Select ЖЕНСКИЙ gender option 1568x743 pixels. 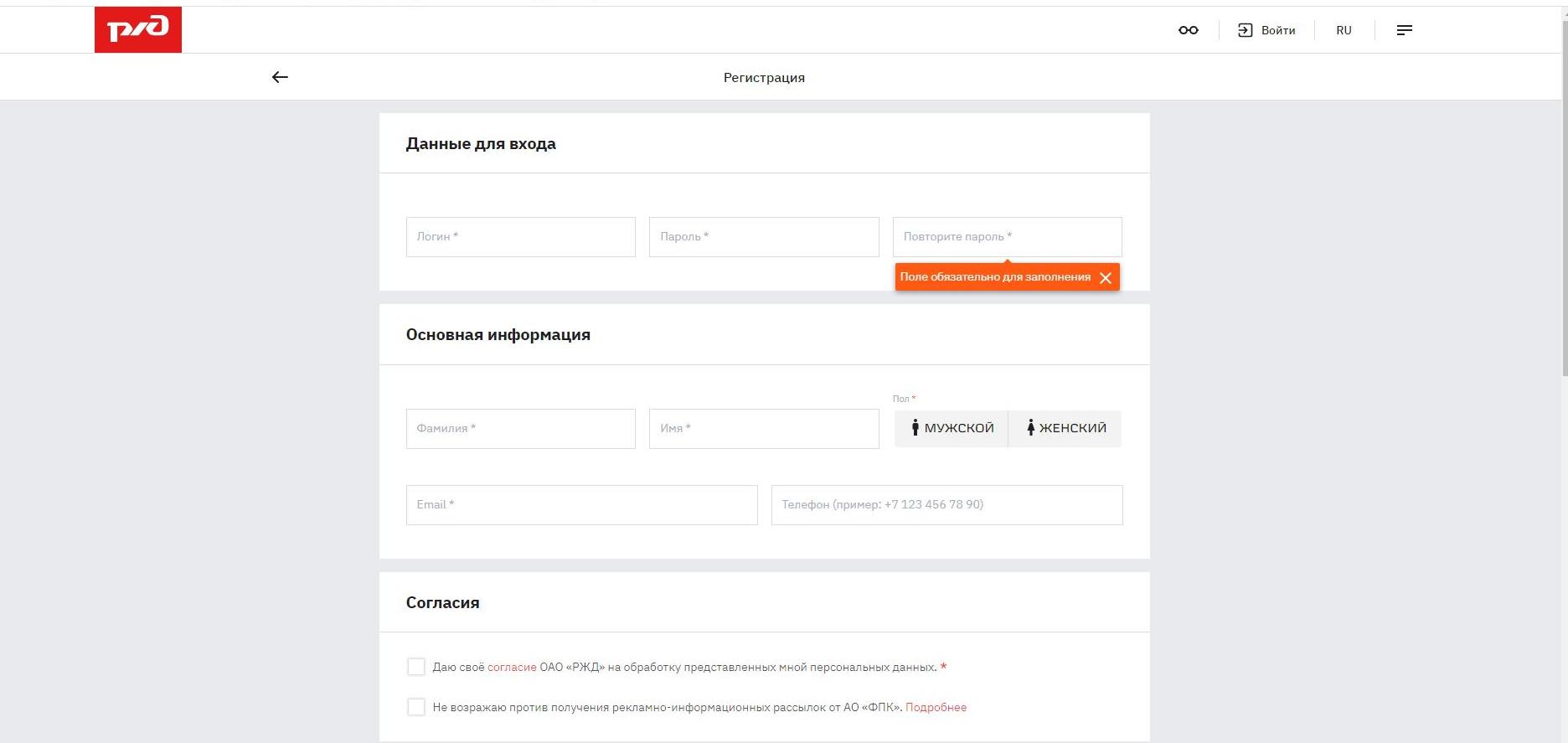pyautogui.click(x=1065, y=428)
